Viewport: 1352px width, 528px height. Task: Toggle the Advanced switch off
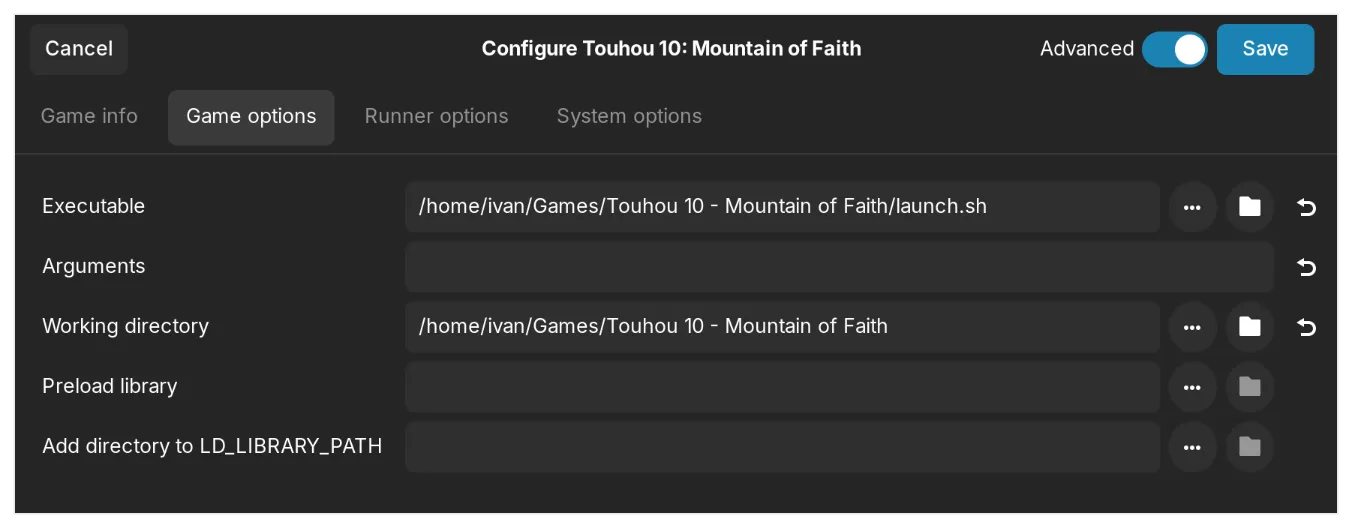point(1174,49)
